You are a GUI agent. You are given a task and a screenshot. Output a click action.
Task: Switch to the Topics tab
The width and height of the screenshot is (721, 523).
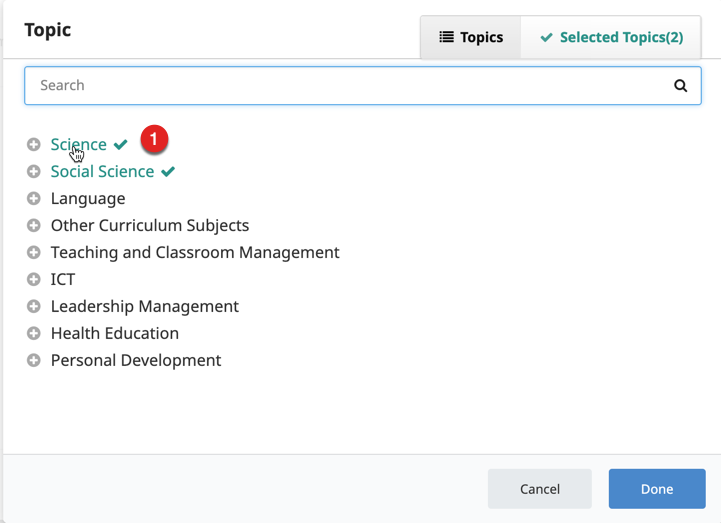(471, 38)
